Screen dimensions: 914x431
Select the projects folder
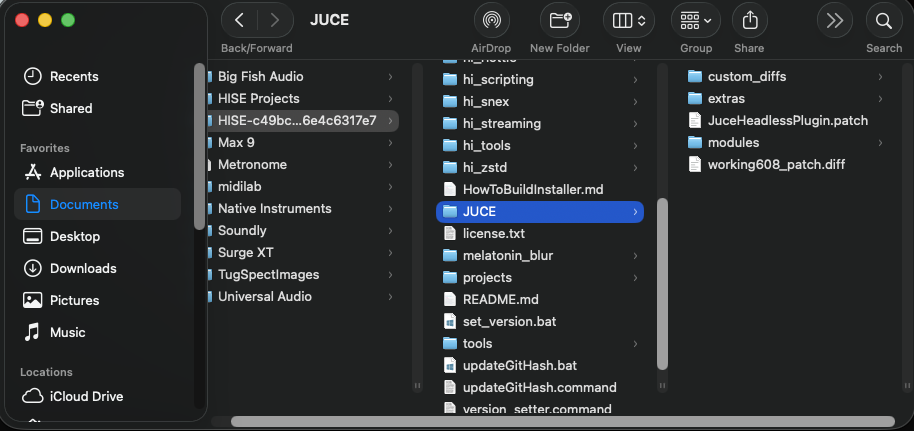pyautogui.click(x=540, y=278)
